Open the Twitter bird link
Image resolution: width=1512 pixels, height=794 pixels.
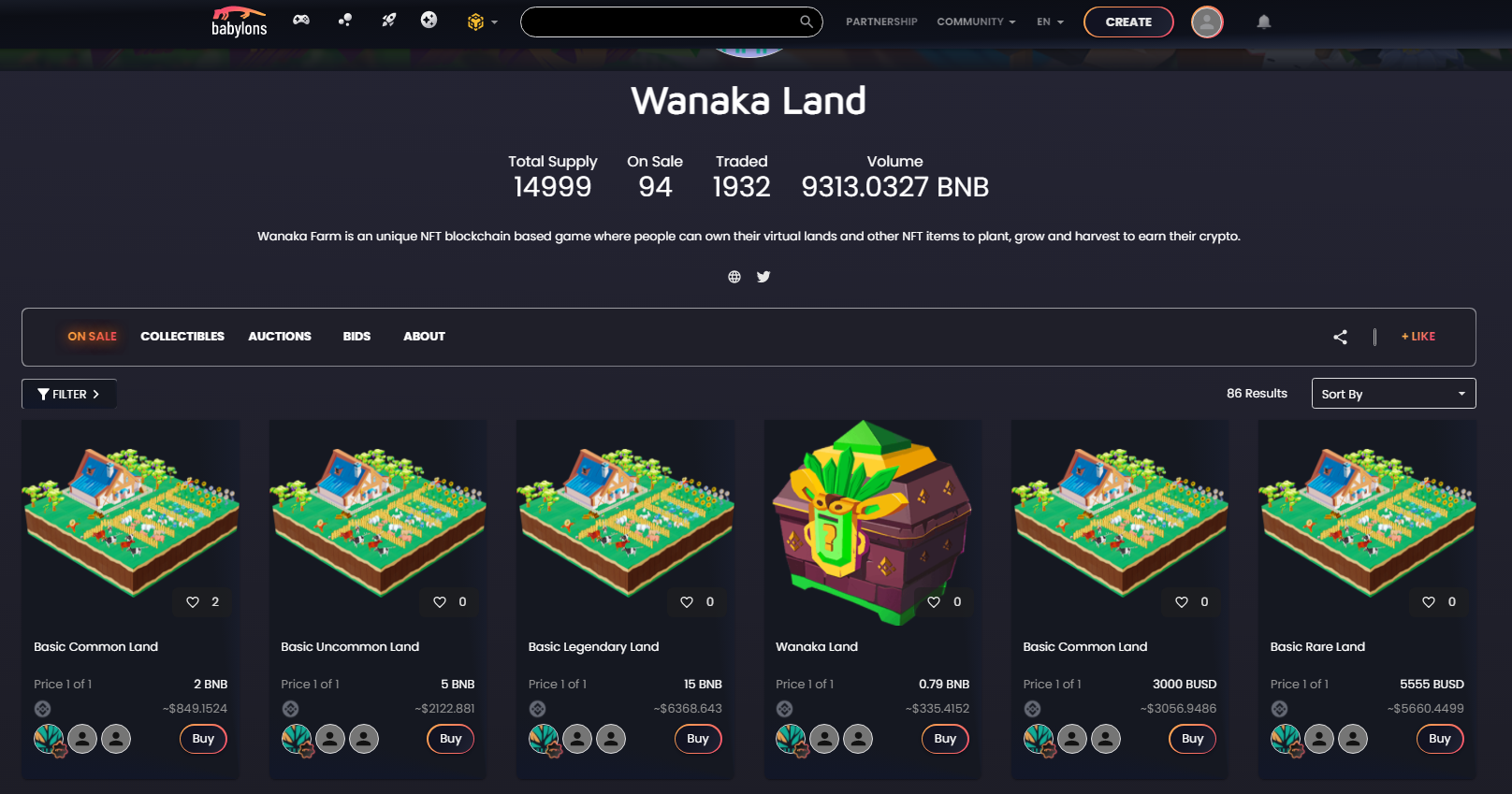tap(763, 277)
